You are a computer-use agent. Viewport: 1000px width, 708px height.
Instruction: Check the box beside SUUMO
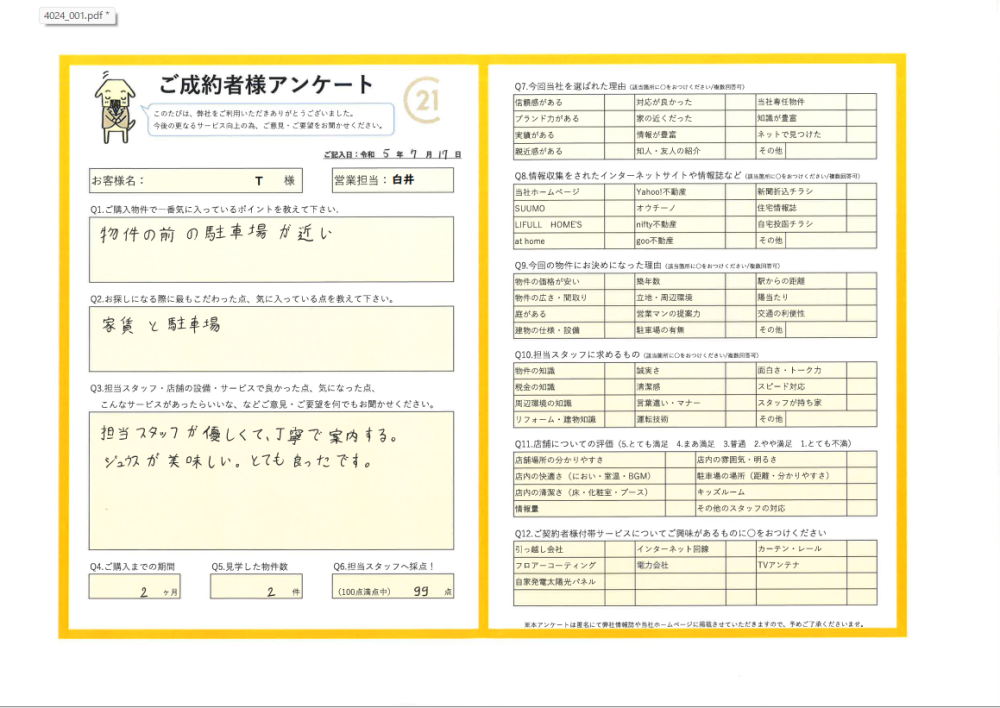pyautogui.click(x=620, y=208)
